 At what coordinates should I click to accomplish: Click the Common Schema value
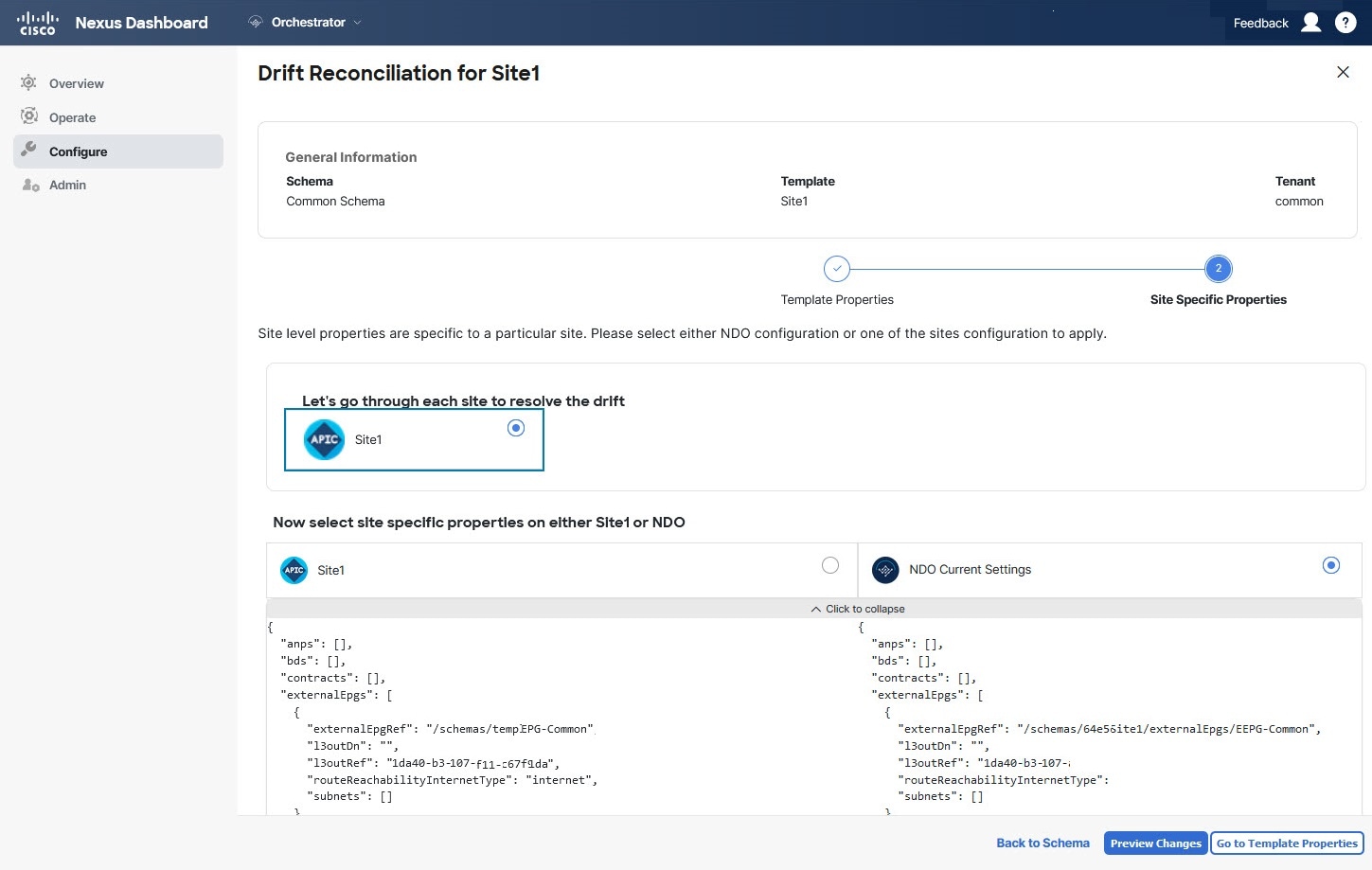335,201
